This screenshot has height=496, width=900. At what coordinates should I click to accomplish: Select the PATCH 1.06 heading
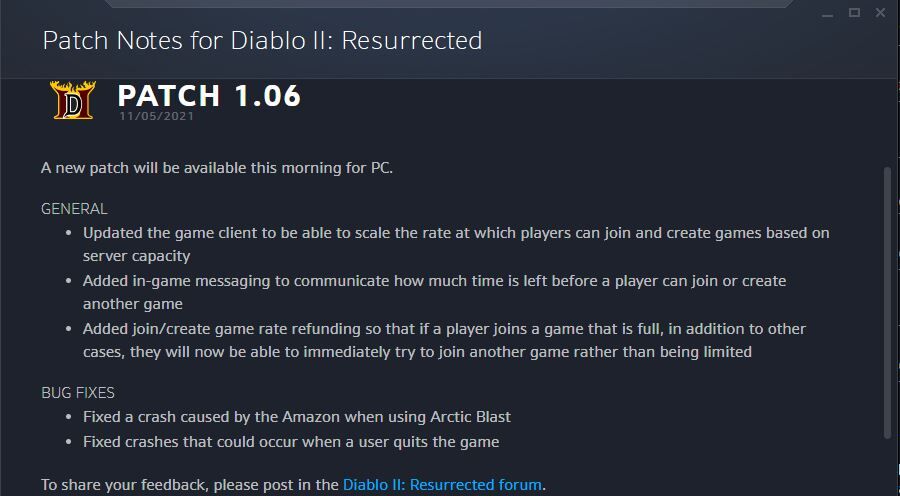(209, 95)
